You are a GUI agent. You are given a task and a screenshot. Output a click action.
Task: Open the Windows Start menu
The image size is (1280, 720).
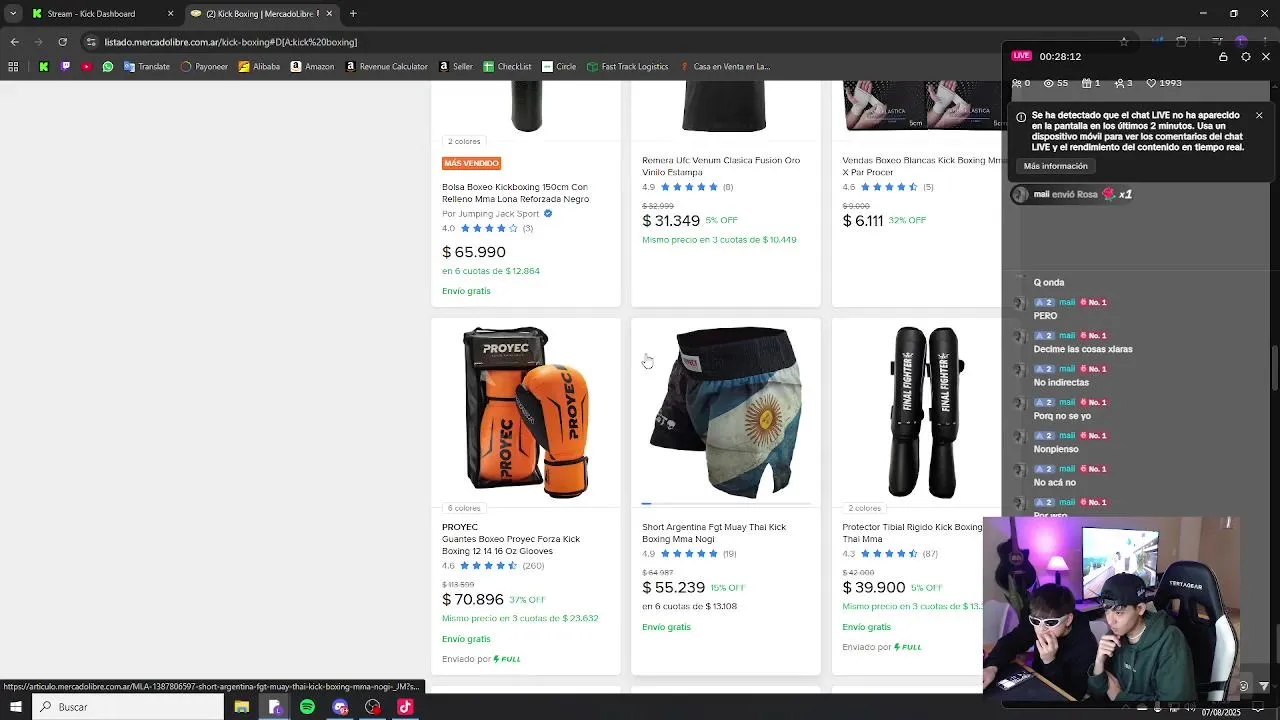click(15, 707)
